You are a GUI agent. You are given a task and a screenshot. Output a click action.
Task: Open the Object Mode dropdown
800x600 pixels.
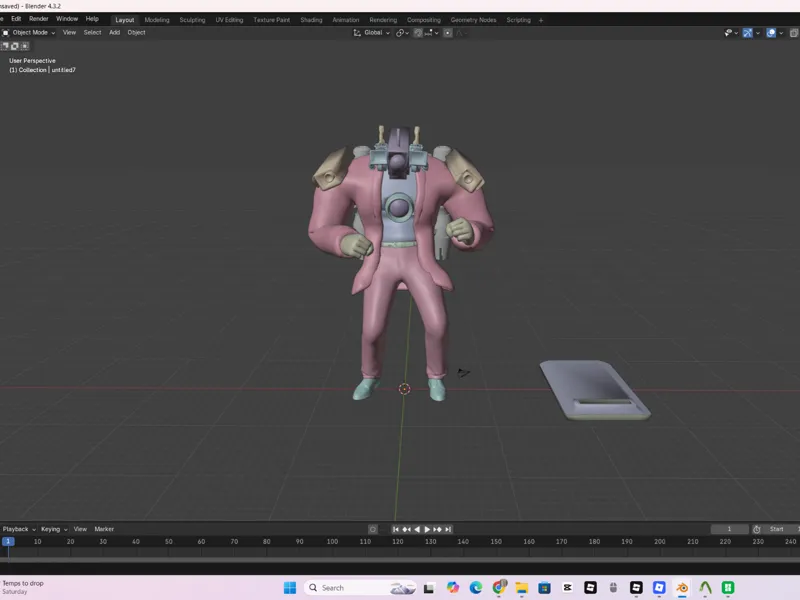point(29,33)
